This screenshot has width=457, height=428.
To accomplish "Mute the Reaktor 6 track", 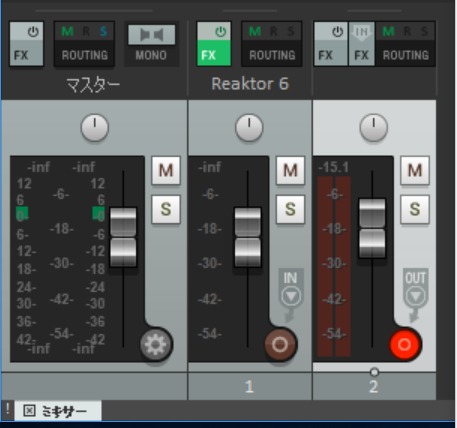I will [x=290, y=170].
